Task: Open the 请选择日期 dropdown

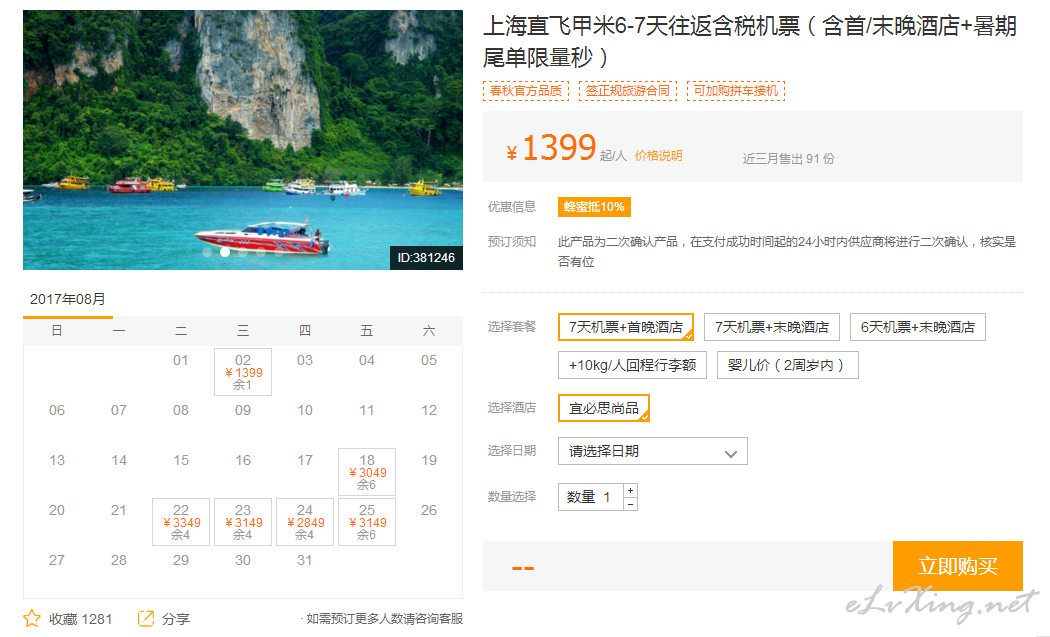Action: point(652,451)
